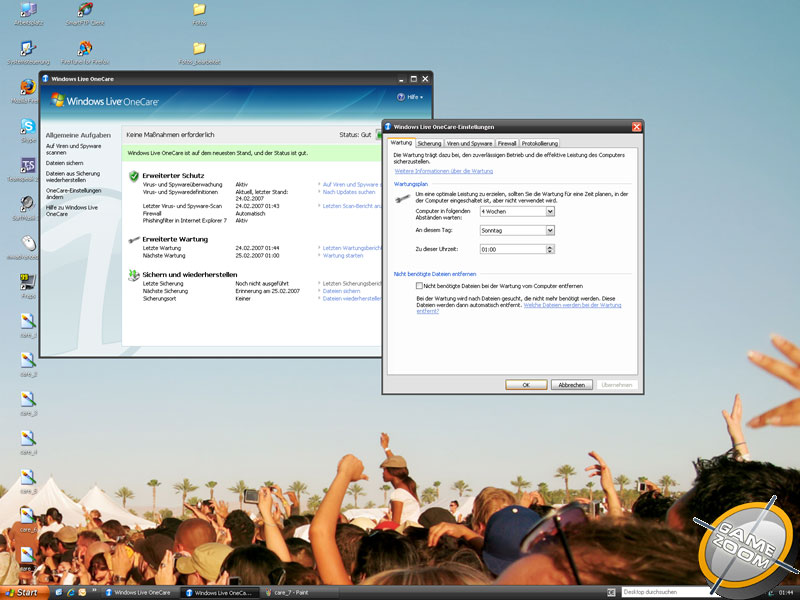The width and height of the screenshot is (800, 600).
Task: Open the Hilfe dropdown menu in OneCare
Action: (415, 97)
